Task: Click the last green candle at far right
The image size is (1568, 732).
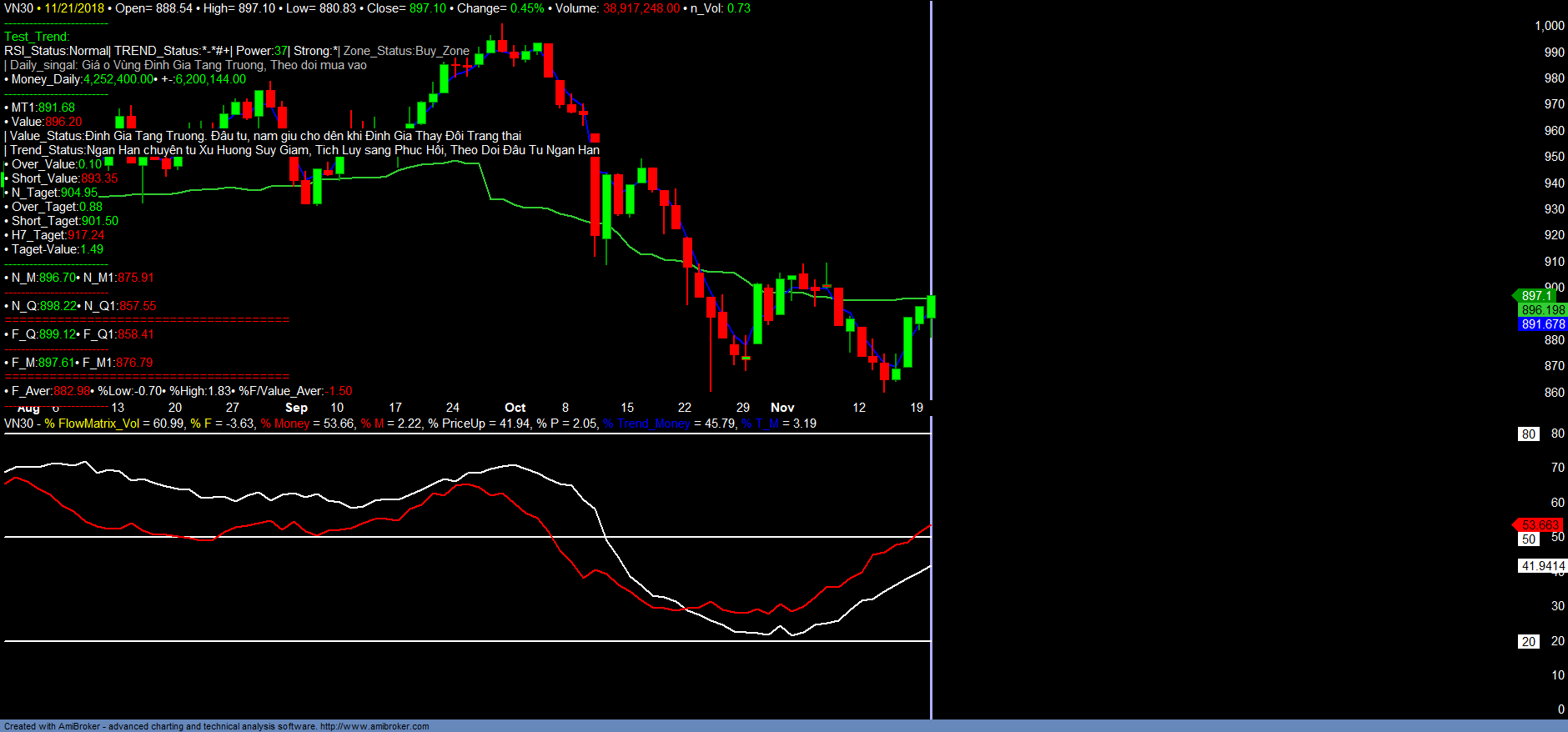Action: pos(930,306)
